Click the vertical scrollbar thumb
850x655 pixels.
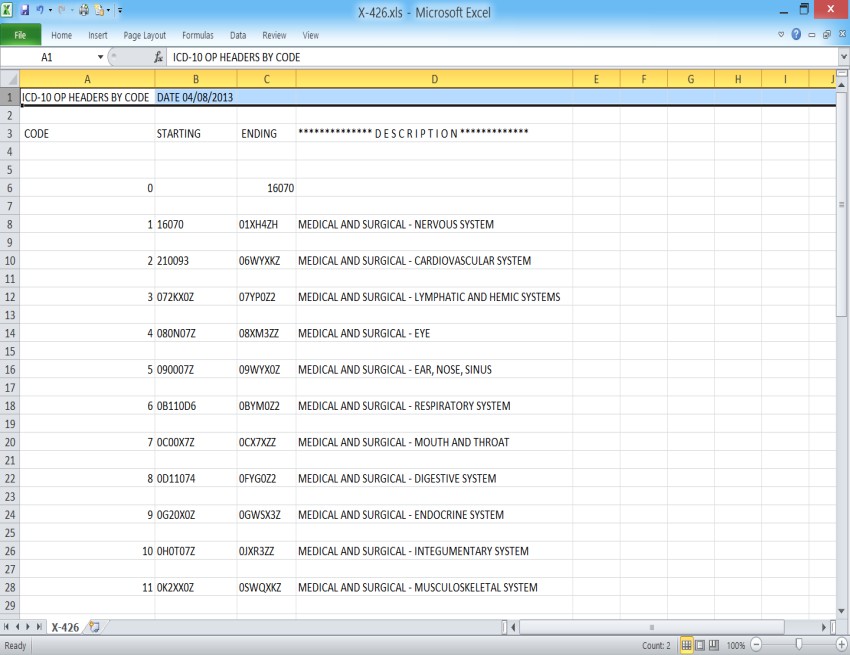point(841,204)
